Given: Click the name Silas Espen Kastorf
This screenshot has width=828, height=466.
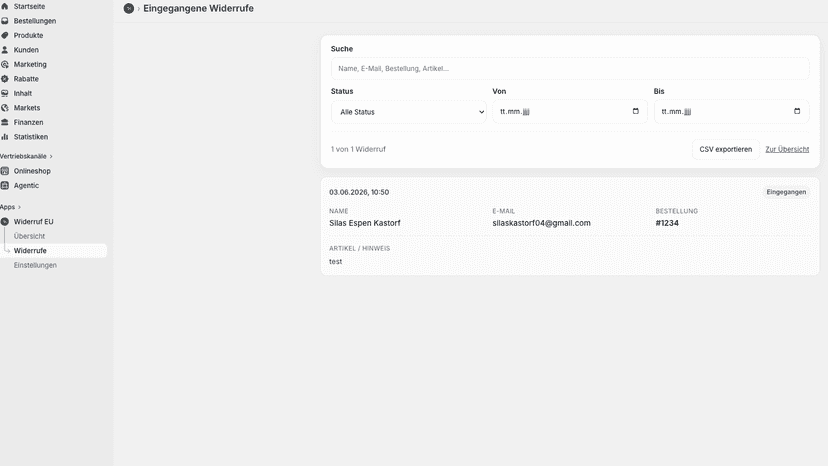Looking at the screenshot, I should [x=365, y=223].
